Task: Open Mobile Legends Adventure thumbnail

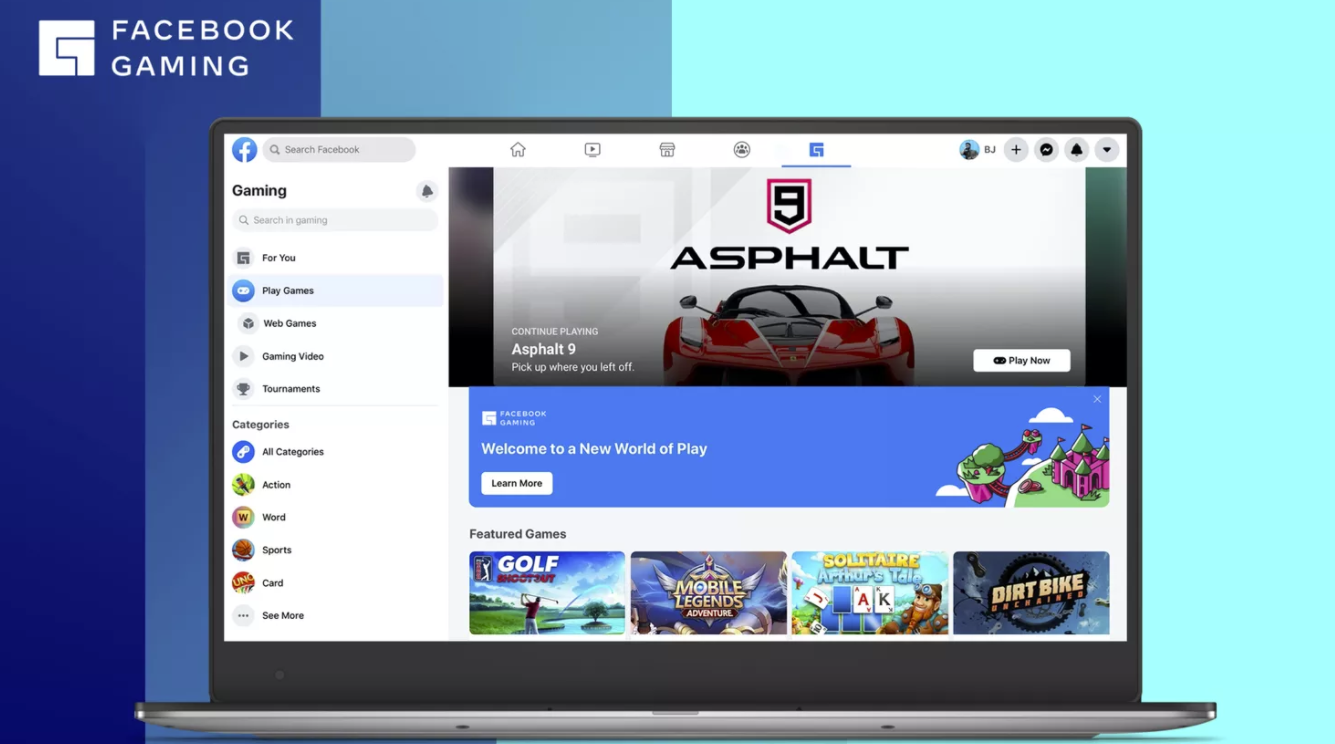Action: click(x=709, y=593)
